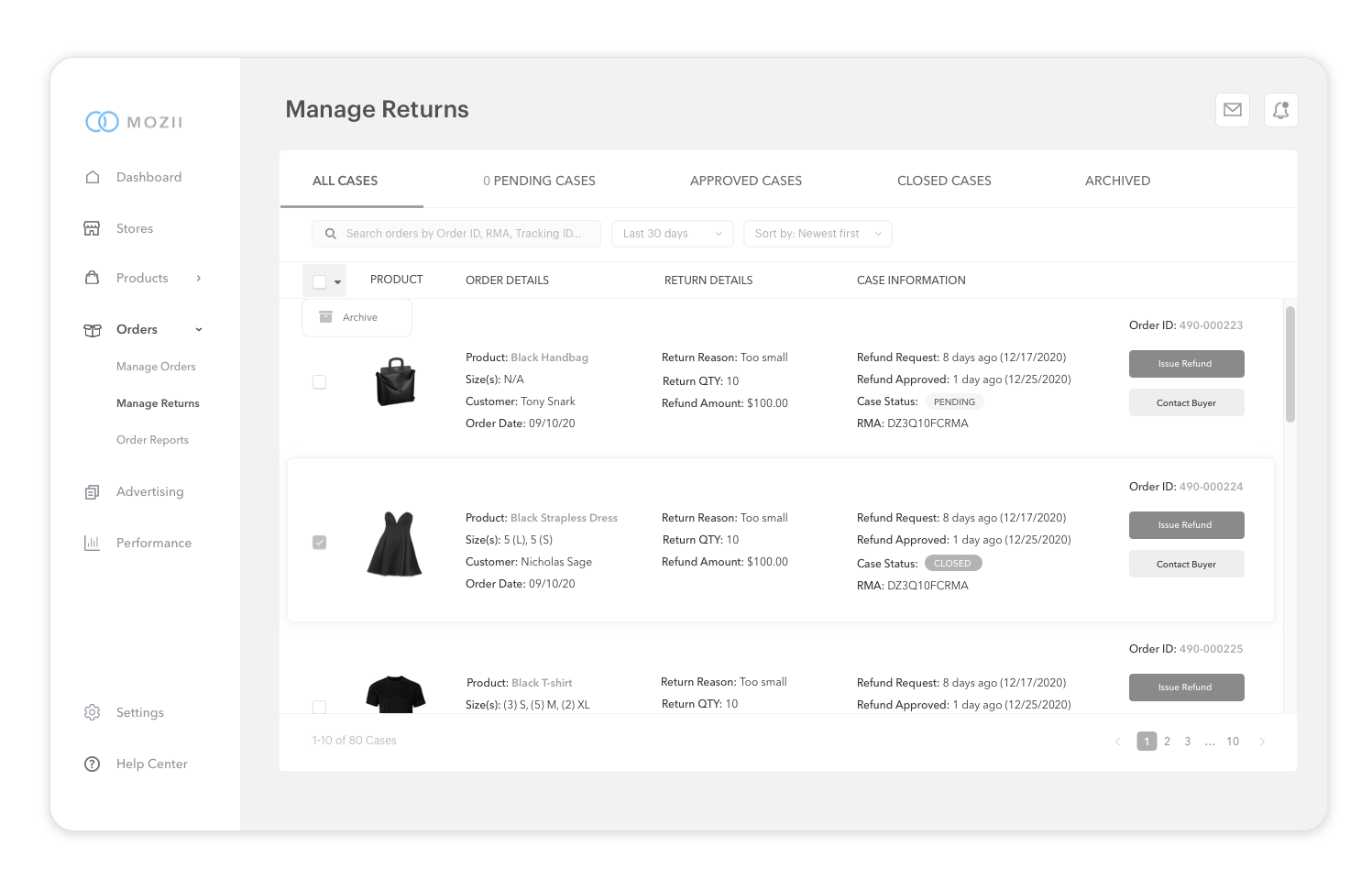Viewport: 1372px width, 880px height.
Task: Click the Orders box icon
Action: tap(92, 330)
